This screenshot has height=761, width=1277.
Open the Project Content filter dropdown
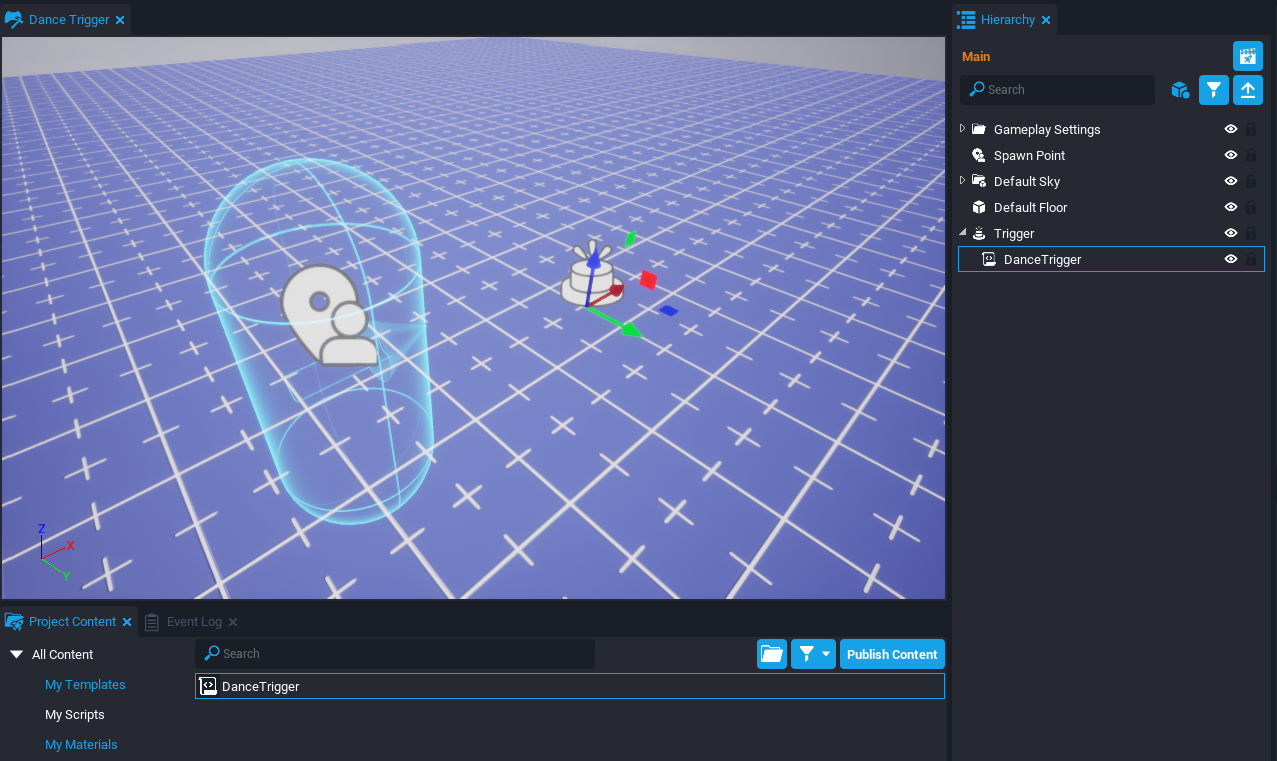tap(812, 654)
